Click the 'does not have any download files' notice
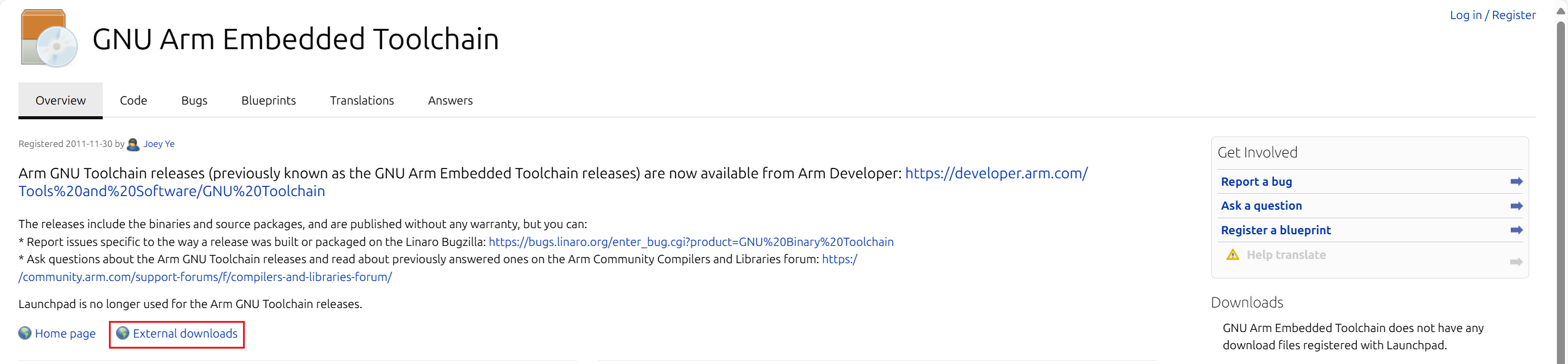Image resolution: width=1568 pixels, height=364 pixels. tap(1353, 336)
